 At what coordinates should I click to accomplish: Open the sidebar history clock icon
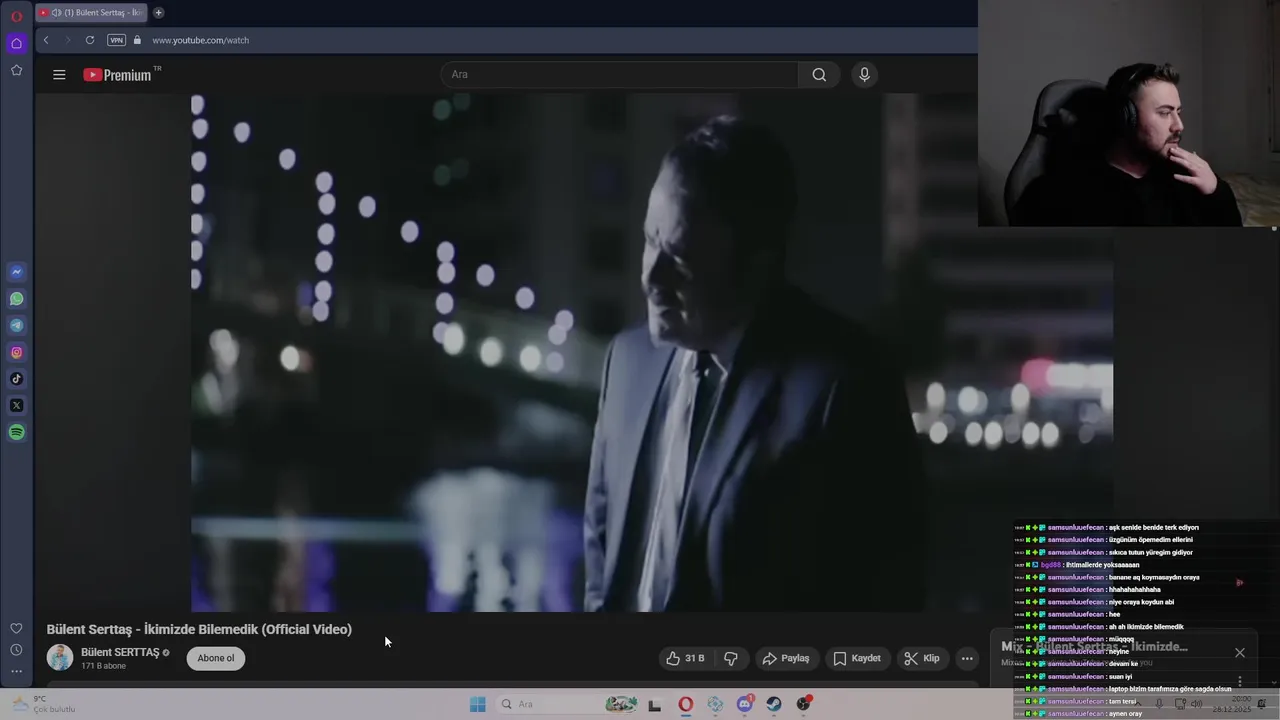point(16,650)
